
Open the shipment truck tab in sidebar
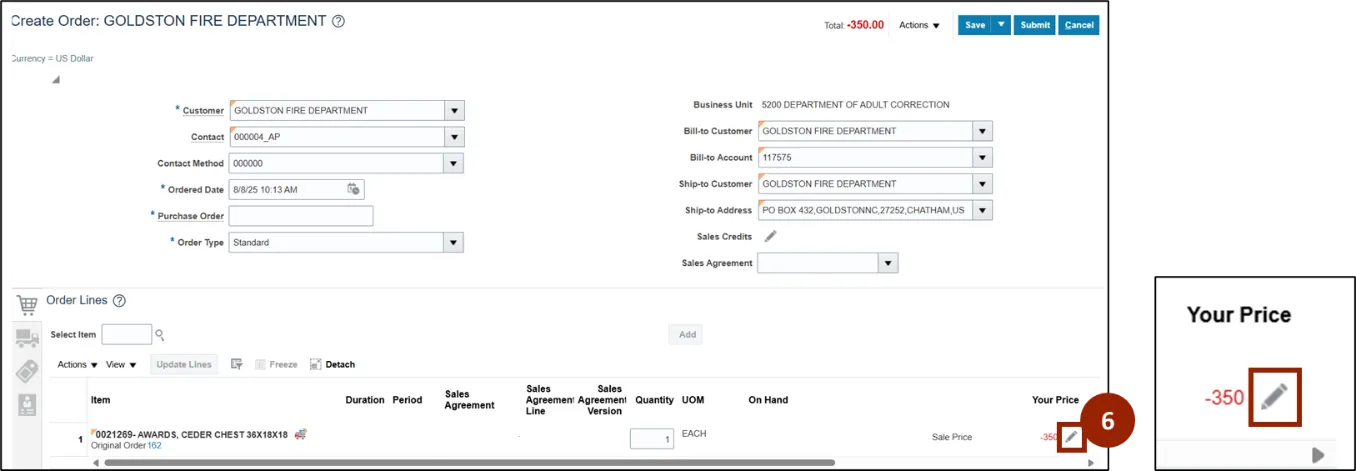[x=27, y=339]
